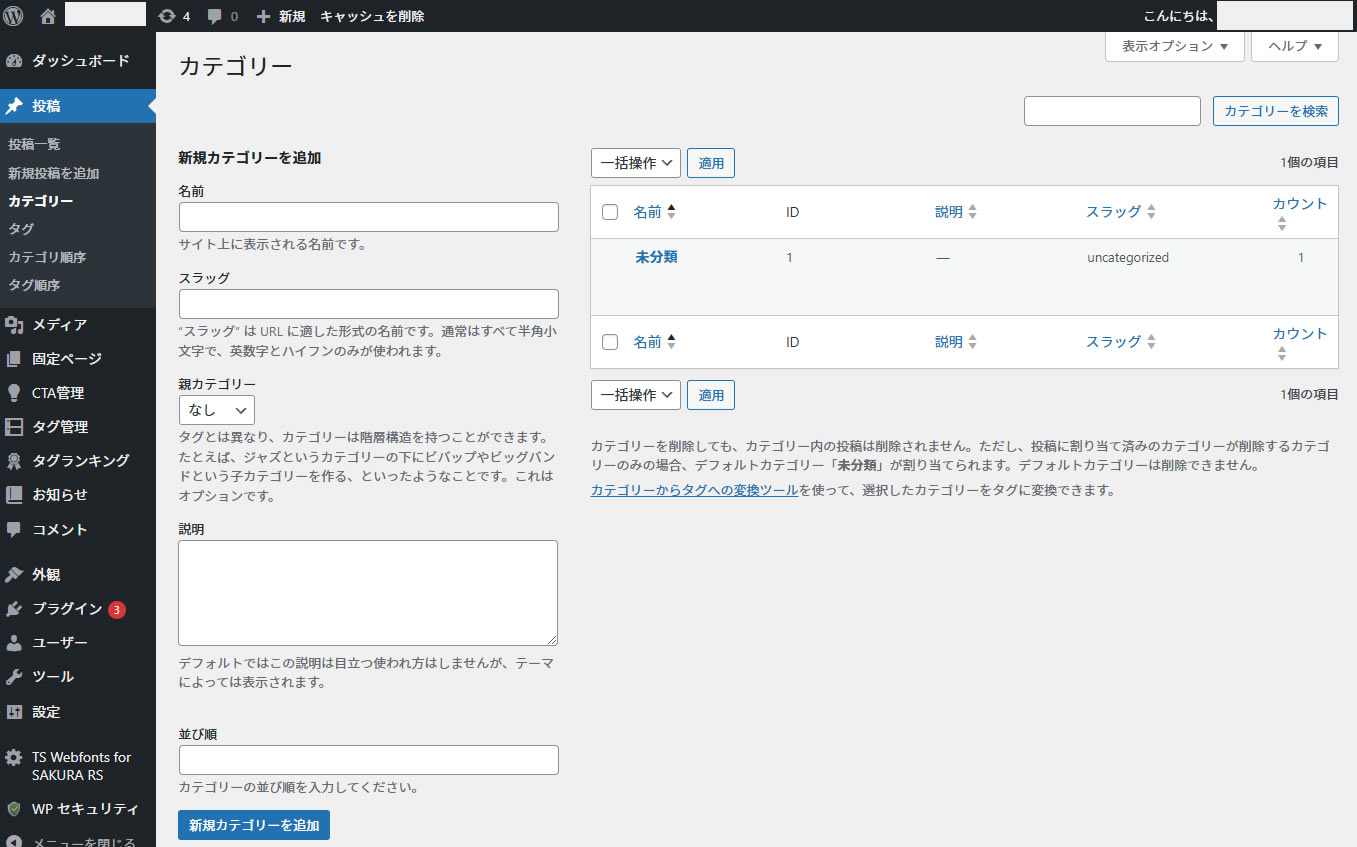This screenshot has height=847, width=1357.
Task: Focus the スラッグ input field
Action: click(x=369, y=304)
